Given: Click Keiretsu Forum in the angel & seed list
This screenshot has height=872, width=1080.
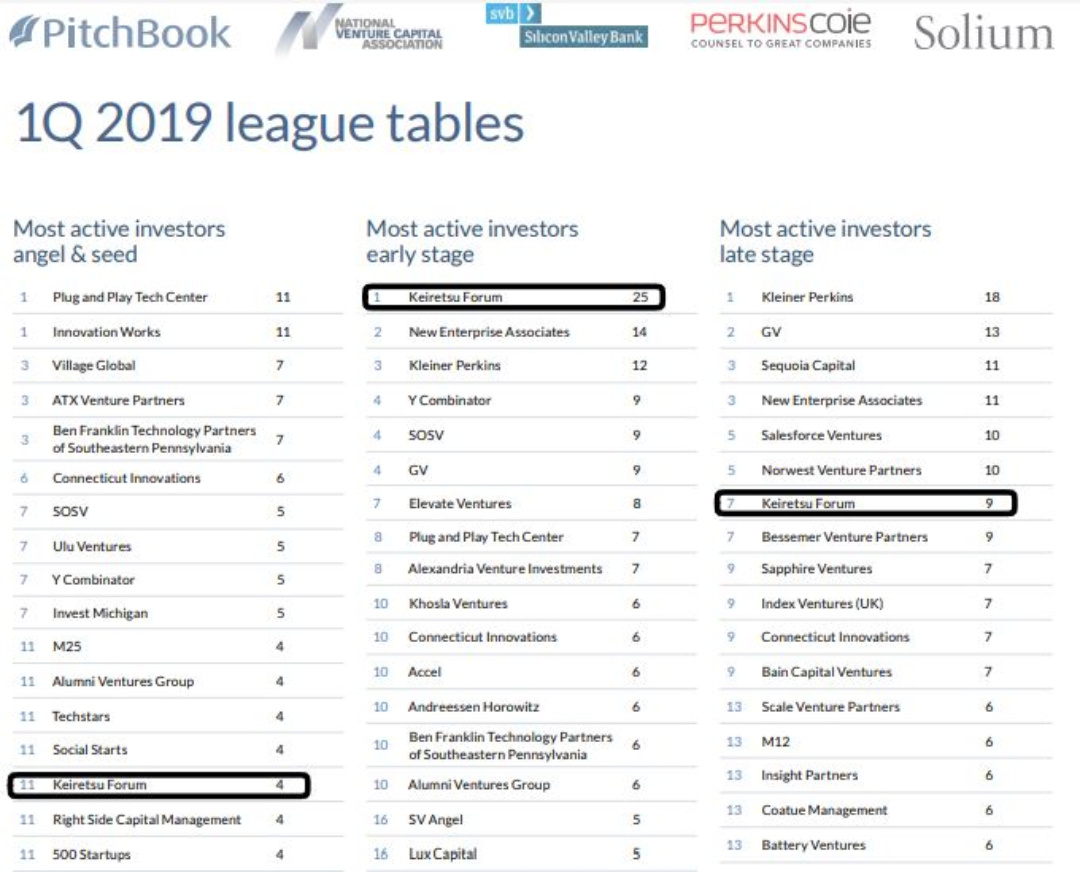Looking at the screenshot, I should click(99, 785).
